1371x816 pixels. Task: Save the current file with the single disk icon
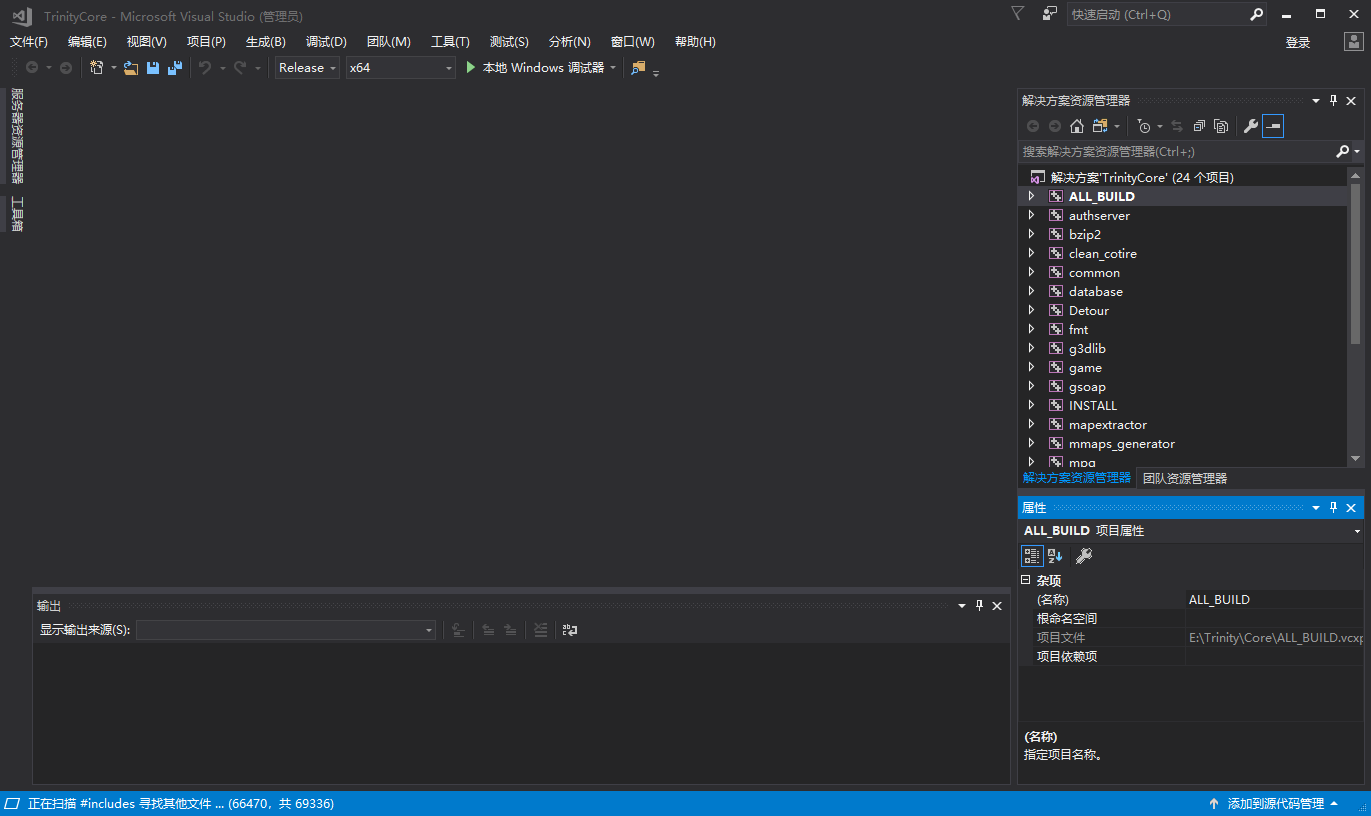153,68
